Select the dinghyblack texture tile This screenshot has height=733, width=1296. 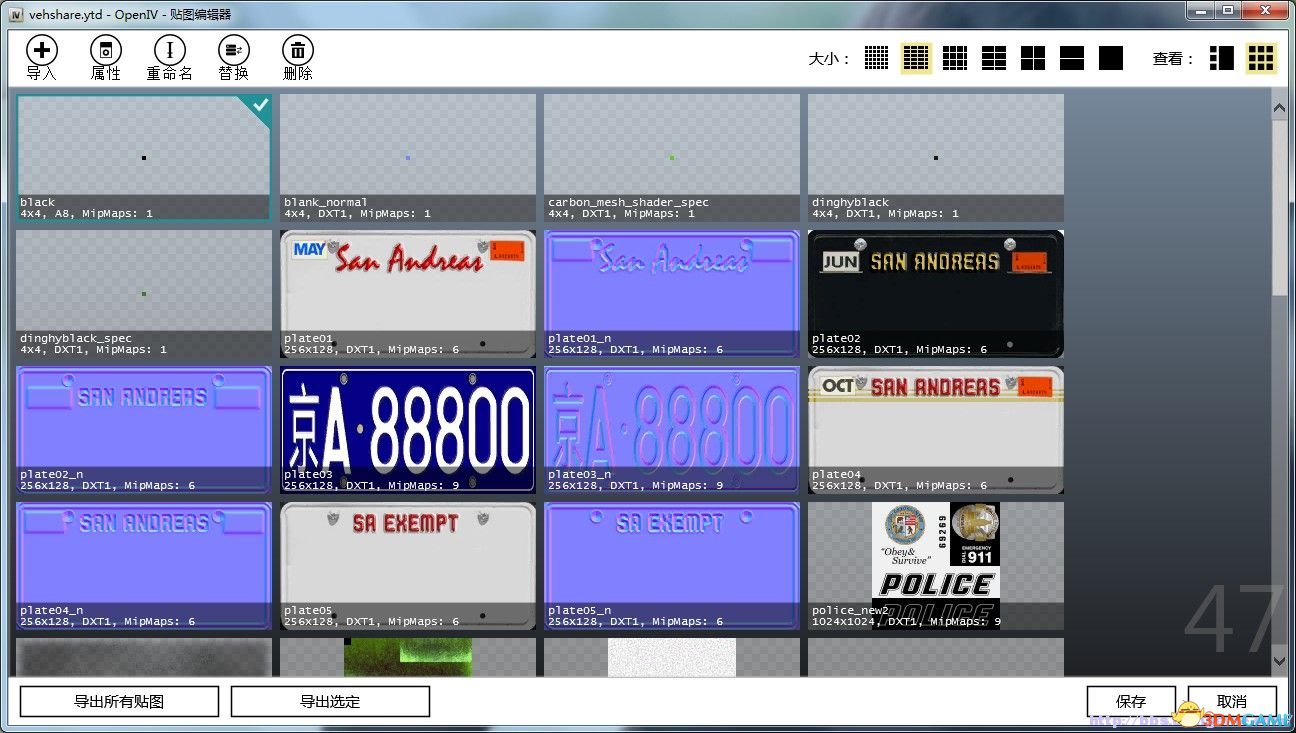(x=936, y=158)
